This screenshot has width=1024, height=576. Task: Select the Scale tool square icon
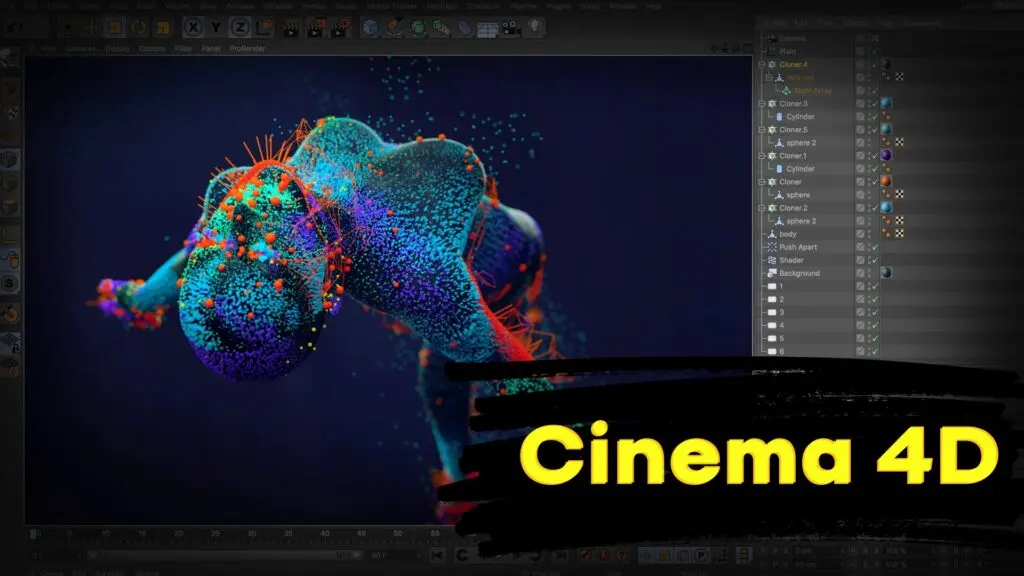tap(115, 27)
